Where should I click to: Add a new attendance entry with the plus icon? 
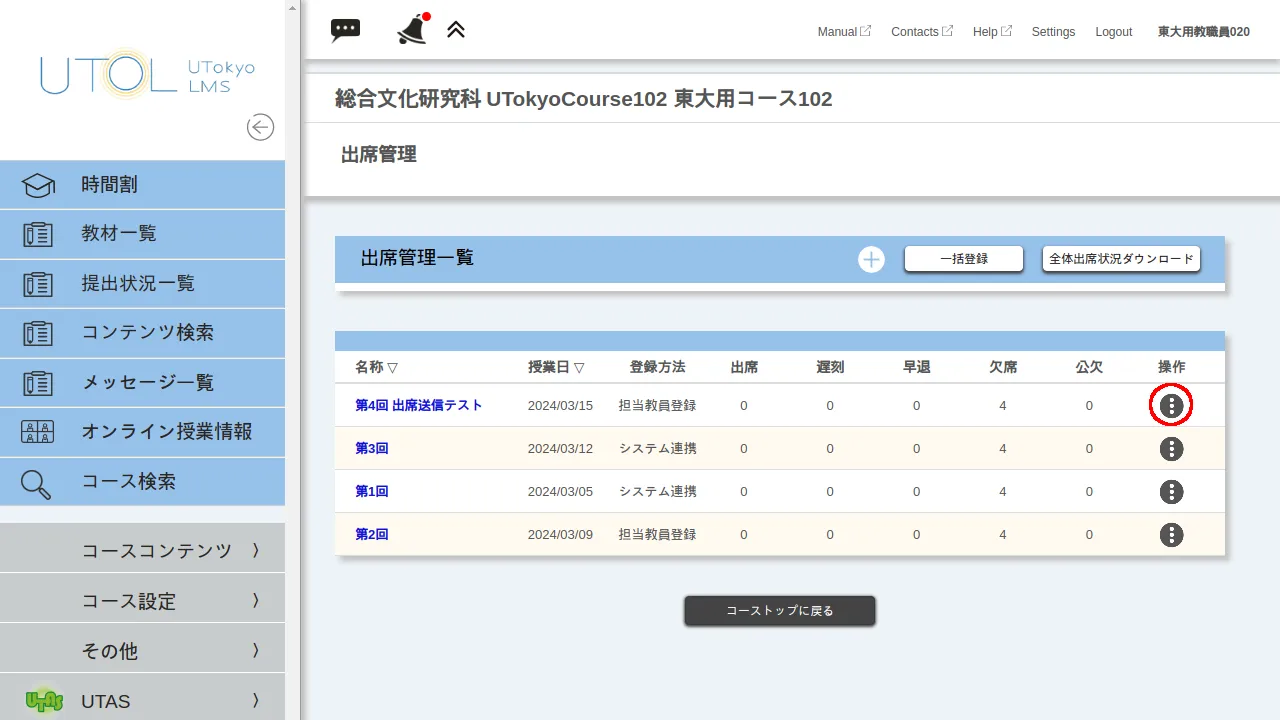coord(871,258)
